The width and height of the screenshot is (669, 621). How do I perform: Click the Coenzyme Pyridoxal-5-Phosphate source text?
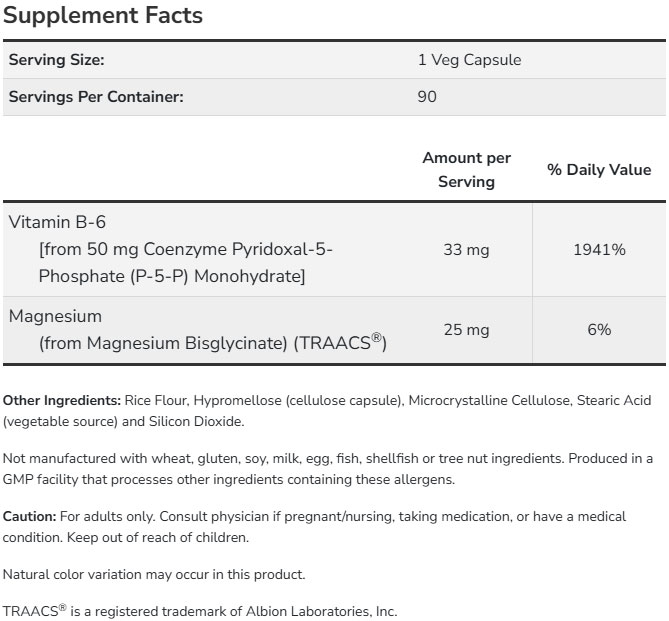(x=185, y=262)
